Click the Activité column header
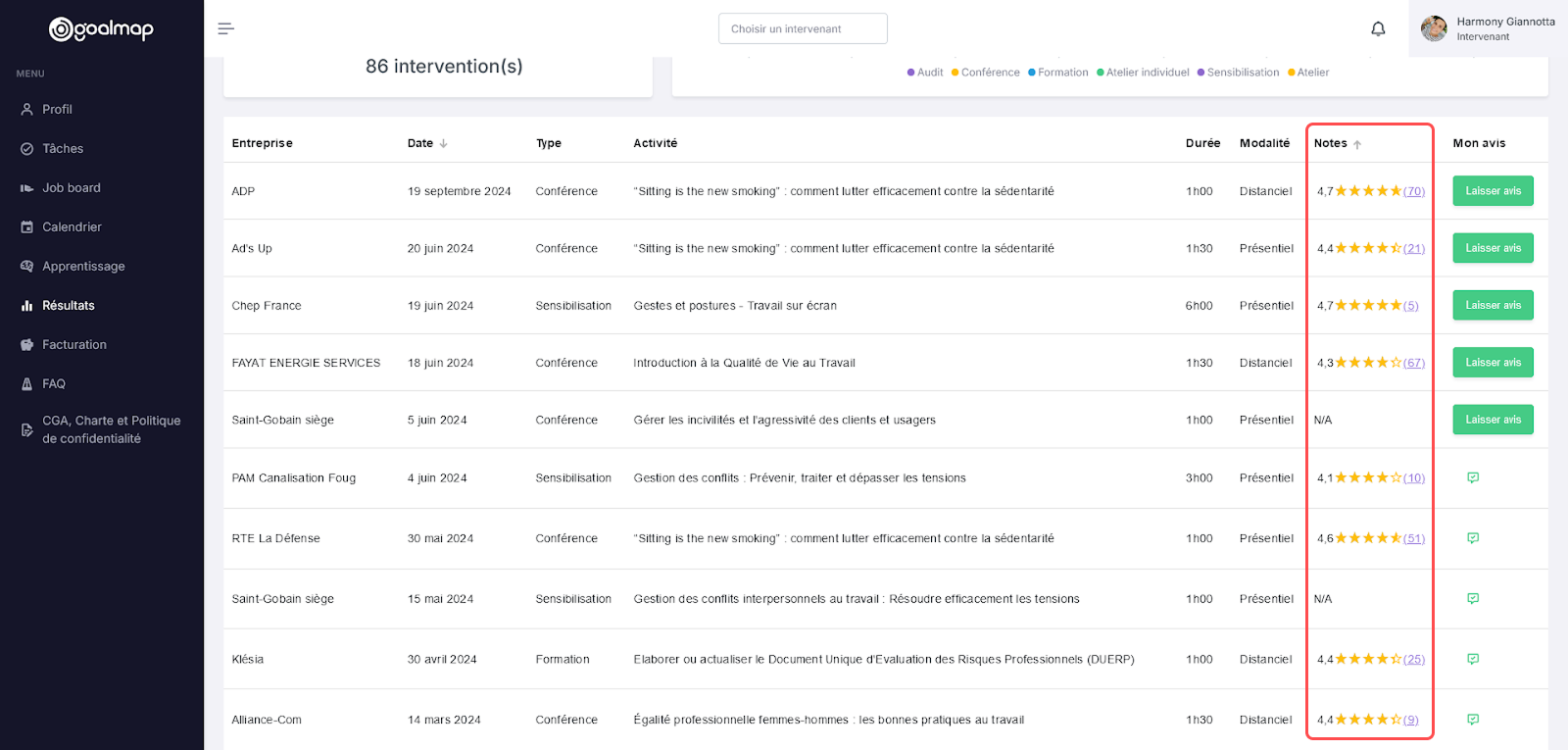The height and width of the screenshot is (750, 1568). point(656,143)
